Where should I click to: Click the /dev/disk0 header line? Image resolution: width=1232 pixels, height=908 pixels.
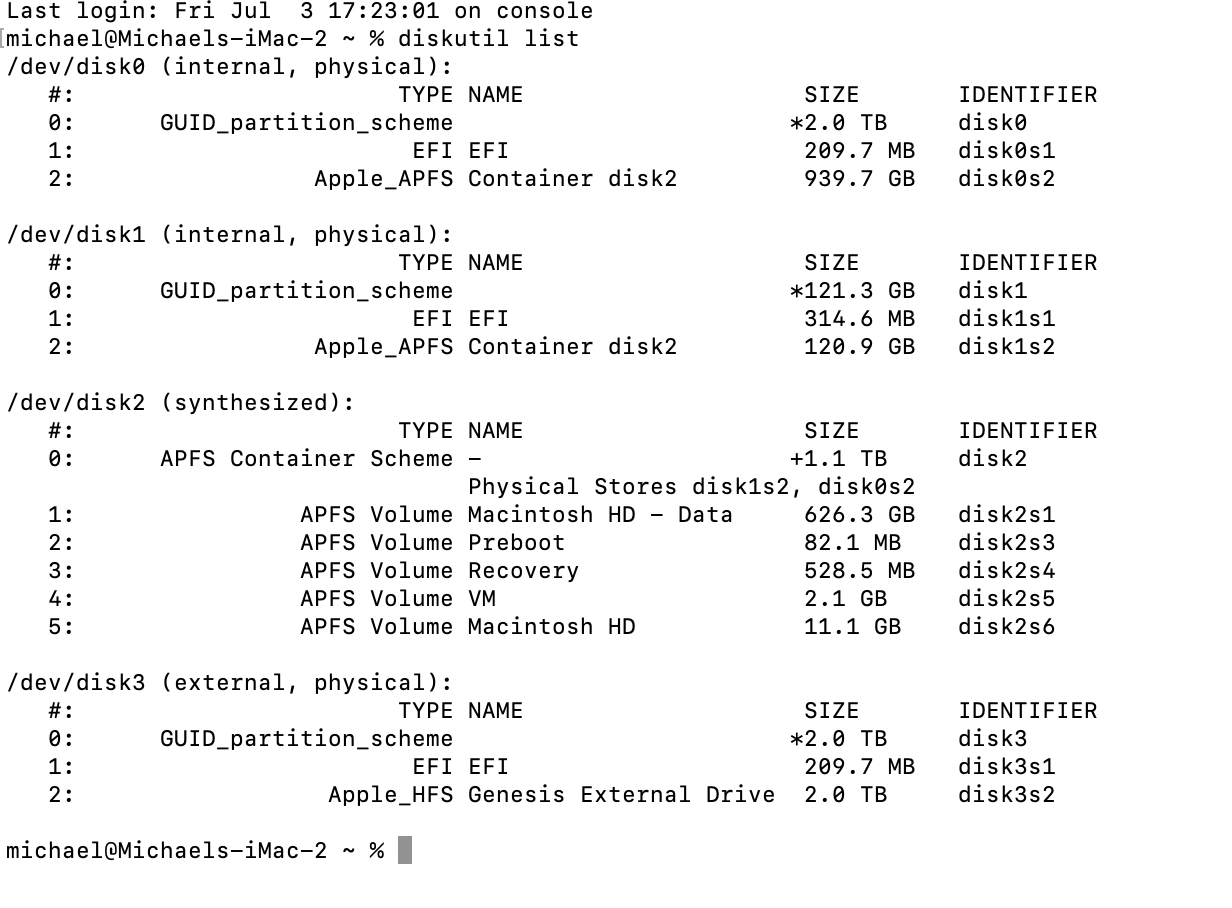(x=230, y=67)
